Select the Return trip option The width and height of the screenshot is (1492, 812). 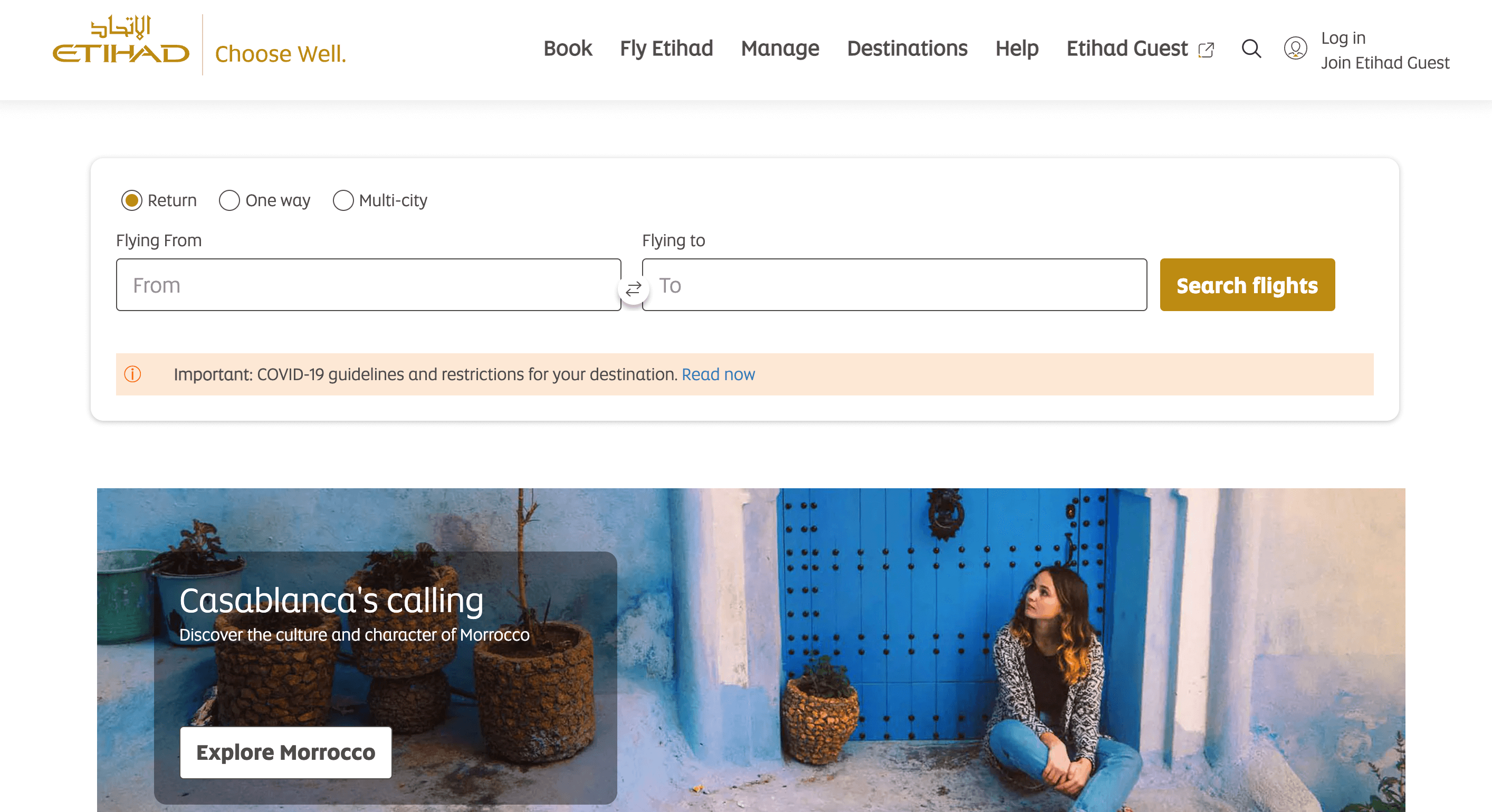coord(132,201)
